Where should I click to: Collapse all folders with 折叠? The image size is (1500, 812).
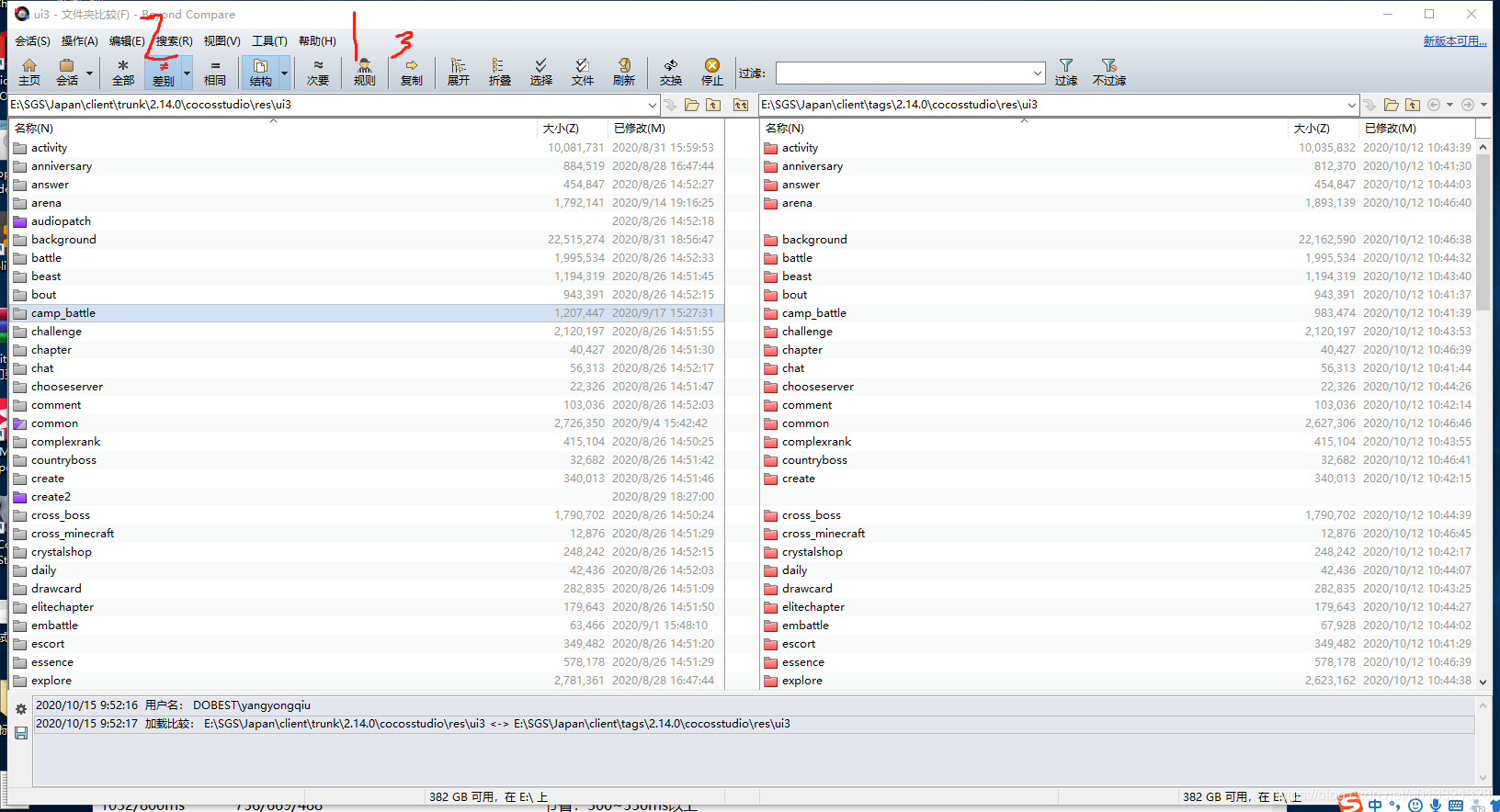(499, 72)
